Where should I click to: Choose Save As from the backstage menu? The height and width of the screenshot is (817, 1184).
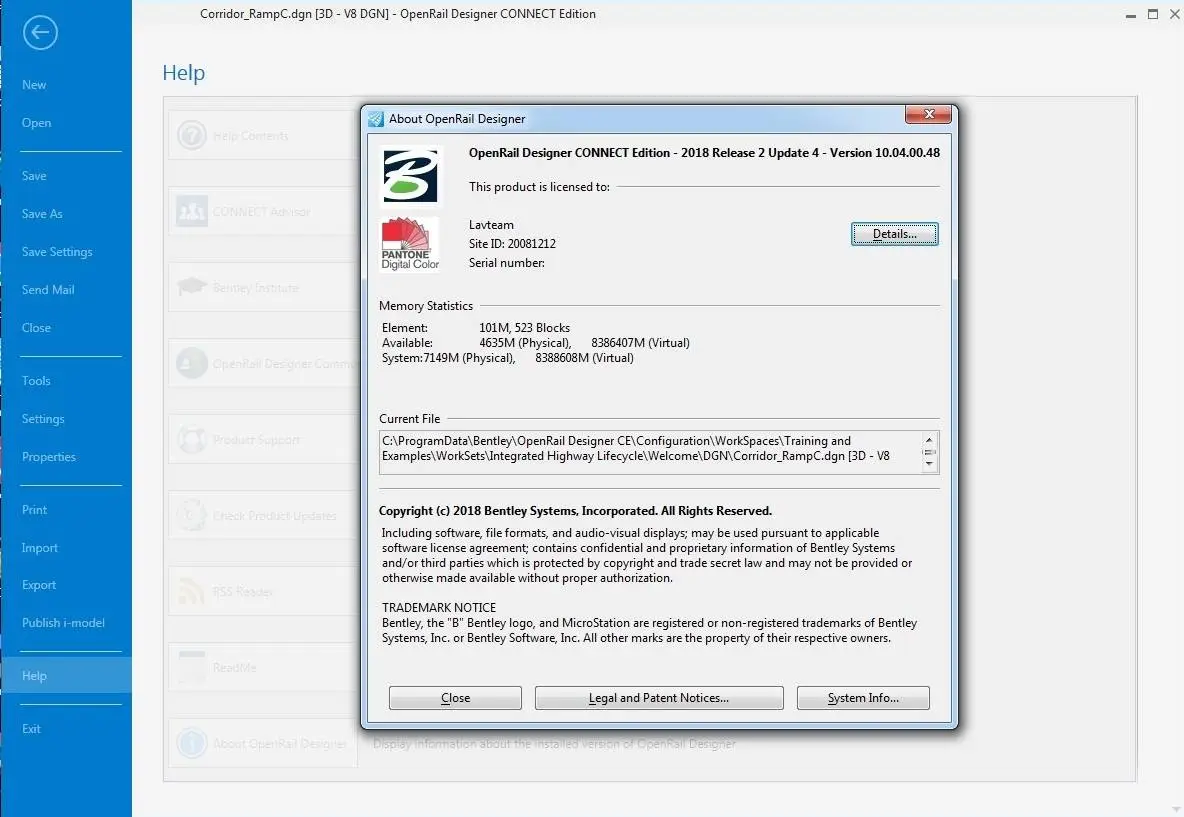[42, 214]
